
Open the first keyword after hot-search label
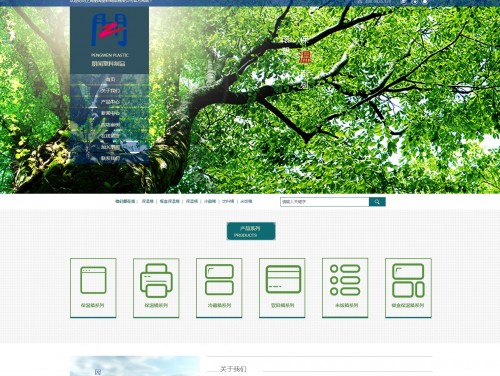click(x=148, y=201)
